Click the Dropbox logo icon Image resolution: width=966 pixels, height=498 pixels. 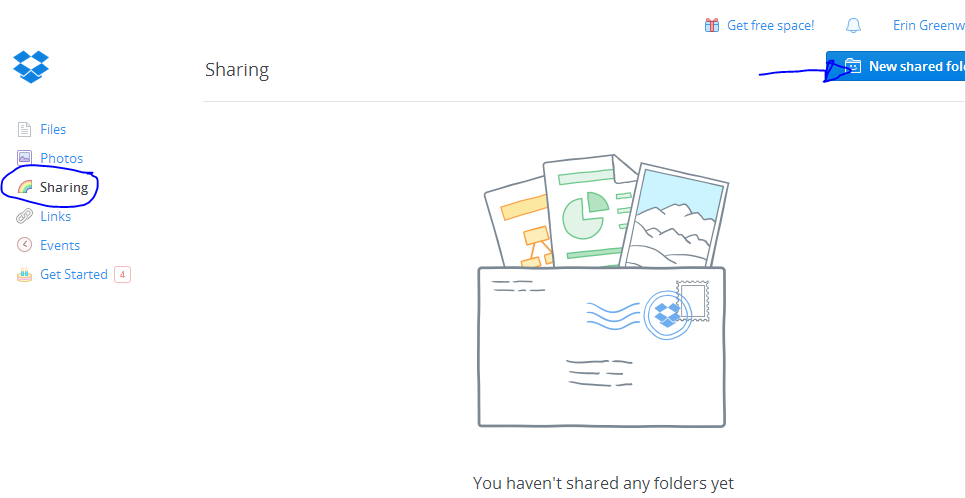(31, 66)
